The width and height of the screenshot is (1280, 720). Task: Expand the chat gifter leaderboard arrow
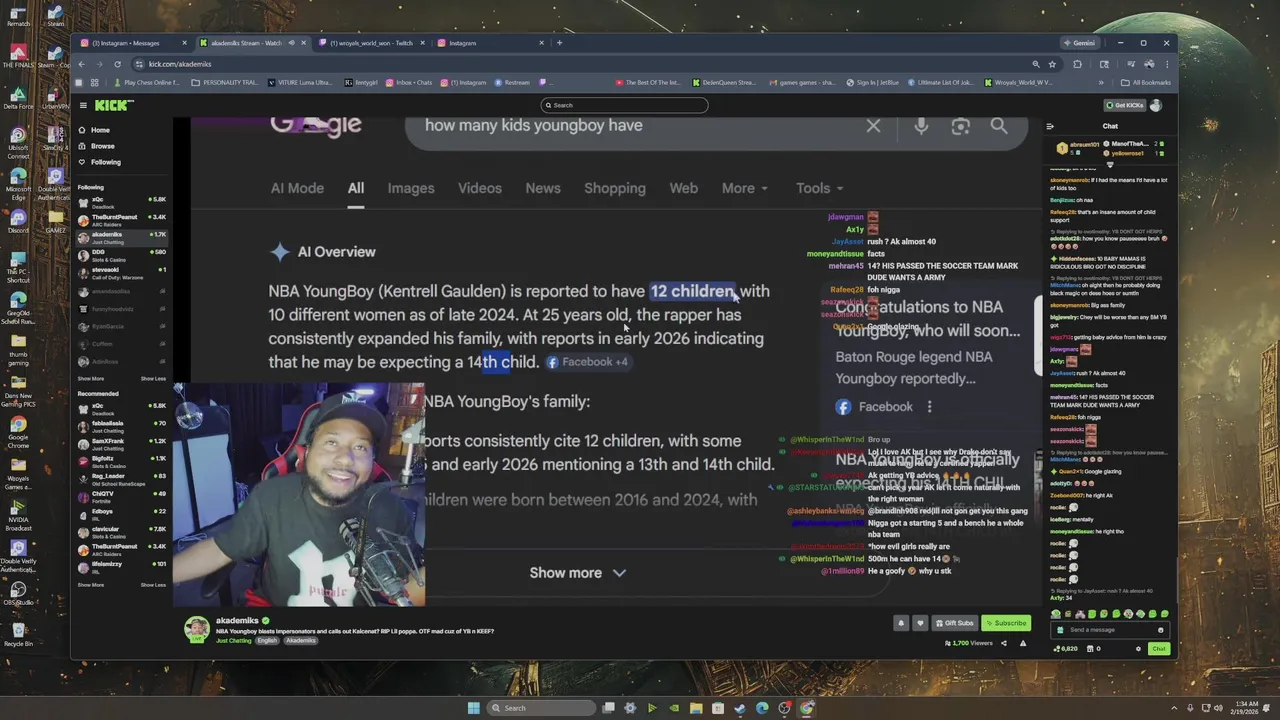pos(1110,165)
